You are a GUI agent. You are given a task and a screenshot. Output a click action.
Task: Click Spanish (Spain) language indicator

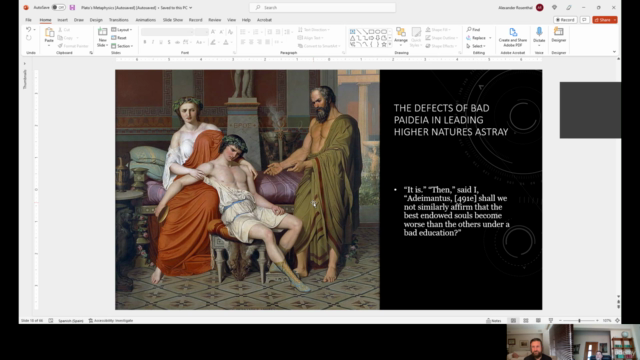[x=71, y=320]
